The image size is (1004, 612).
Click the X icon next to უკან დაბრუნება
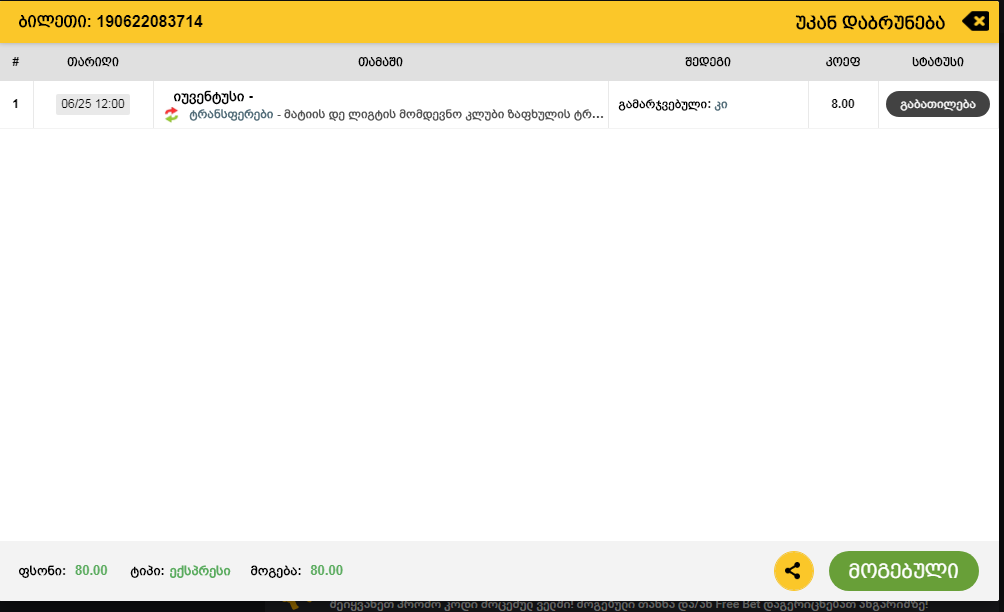click(975, 20)
